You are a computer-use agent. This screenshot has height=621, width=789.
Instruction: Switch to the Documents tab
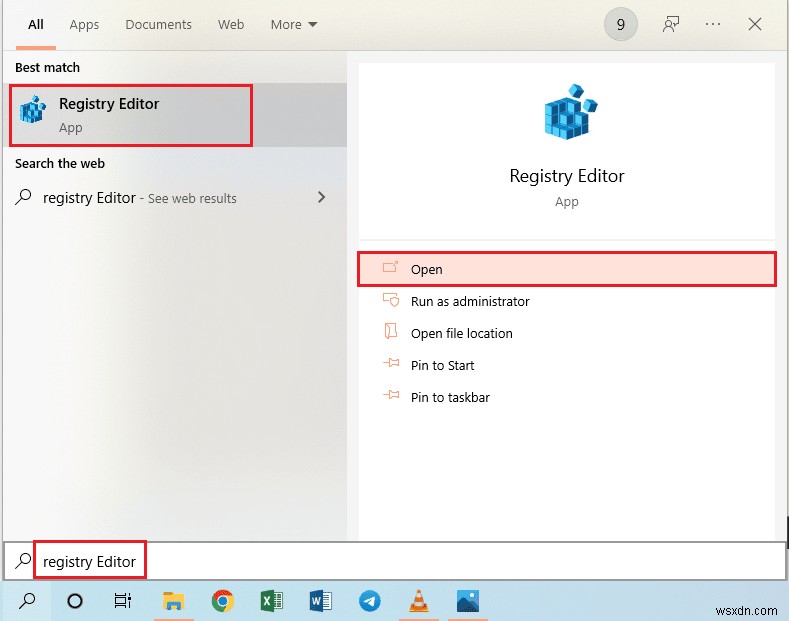[159, 25]
